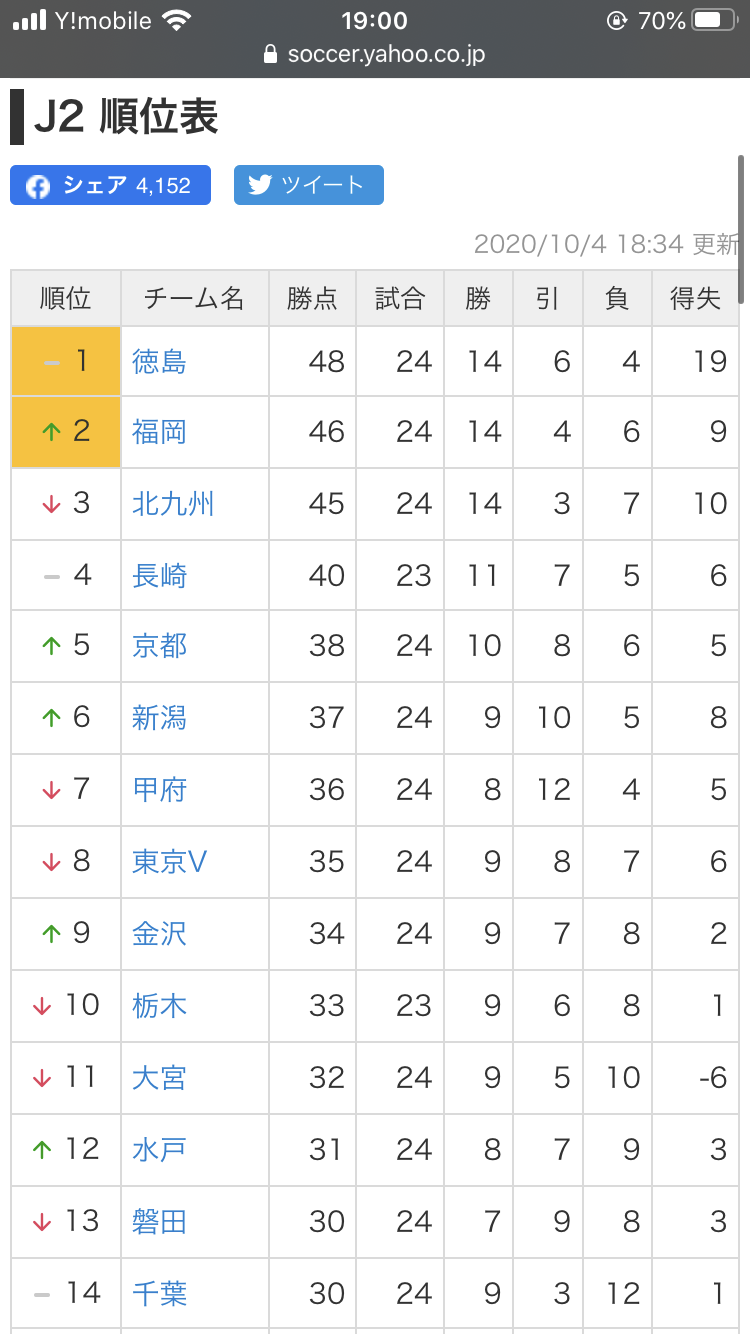Open the 千葉 team link
The image size is (750, 1334).
[160, 1294]
